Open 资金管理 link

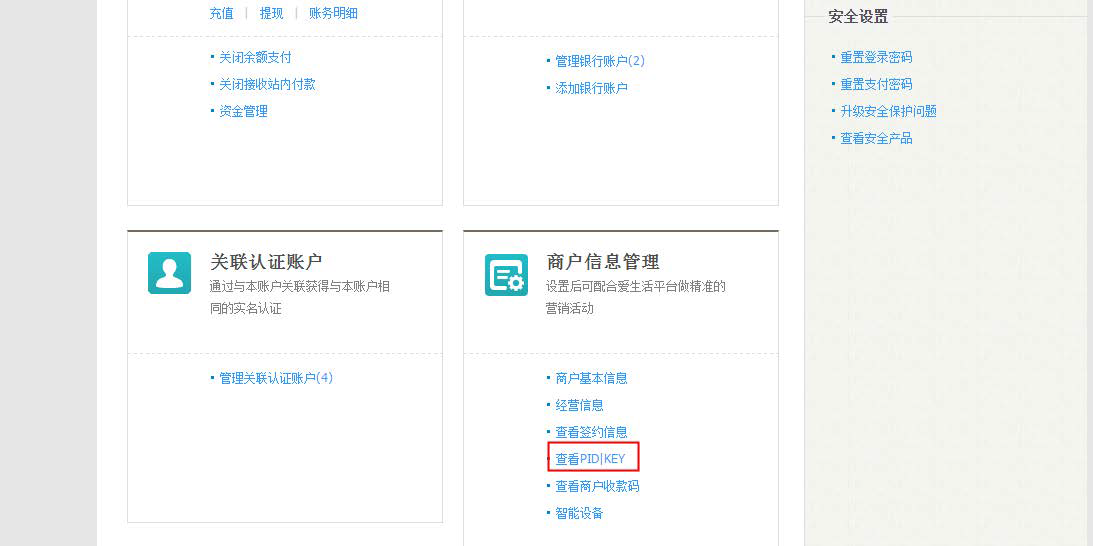click(243, 112)
